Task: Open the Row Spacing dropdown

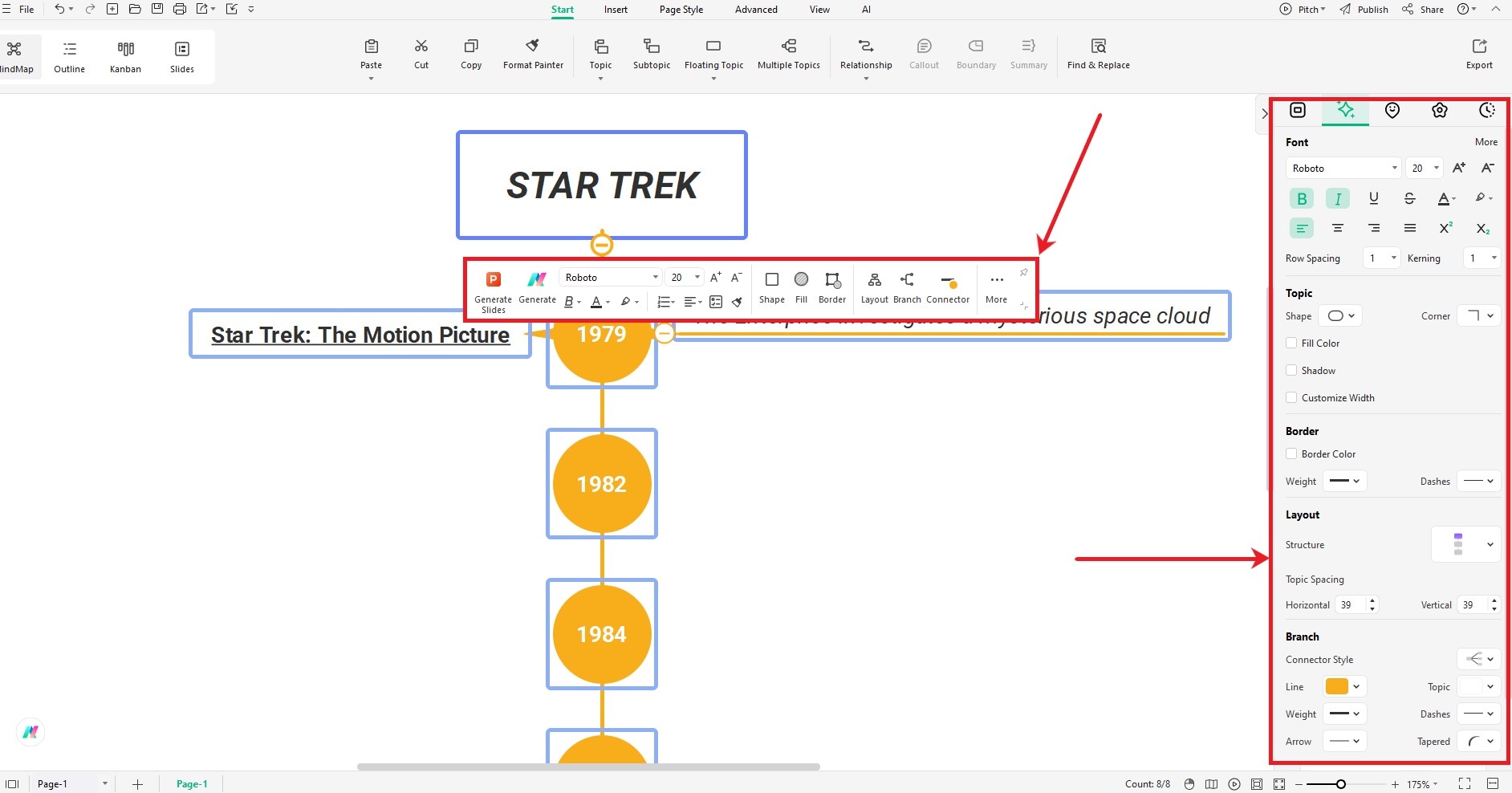Action: click(1382, 258)
